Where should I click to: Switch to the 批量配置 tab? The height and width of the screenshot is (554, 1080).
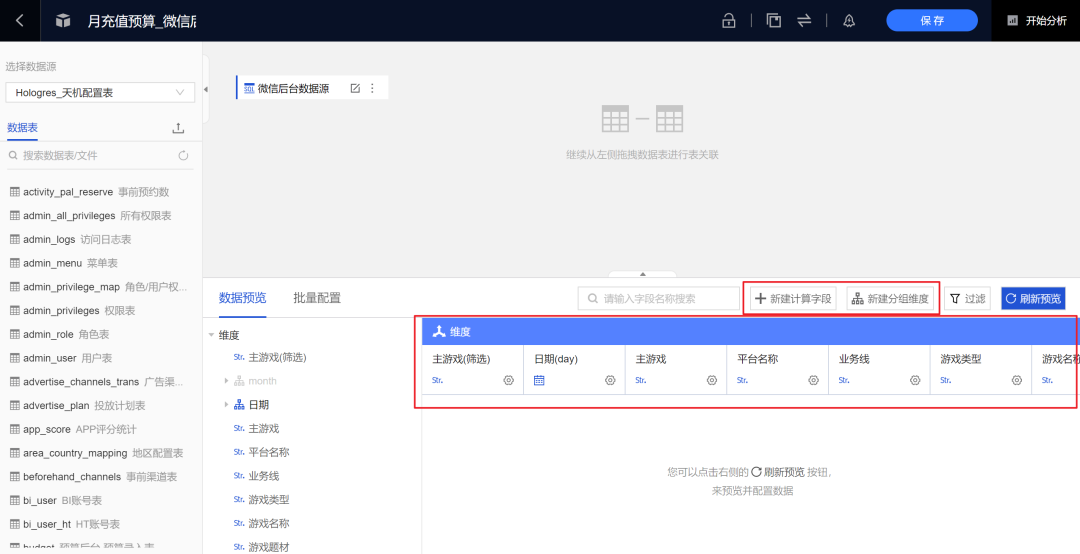pos(317,298)
